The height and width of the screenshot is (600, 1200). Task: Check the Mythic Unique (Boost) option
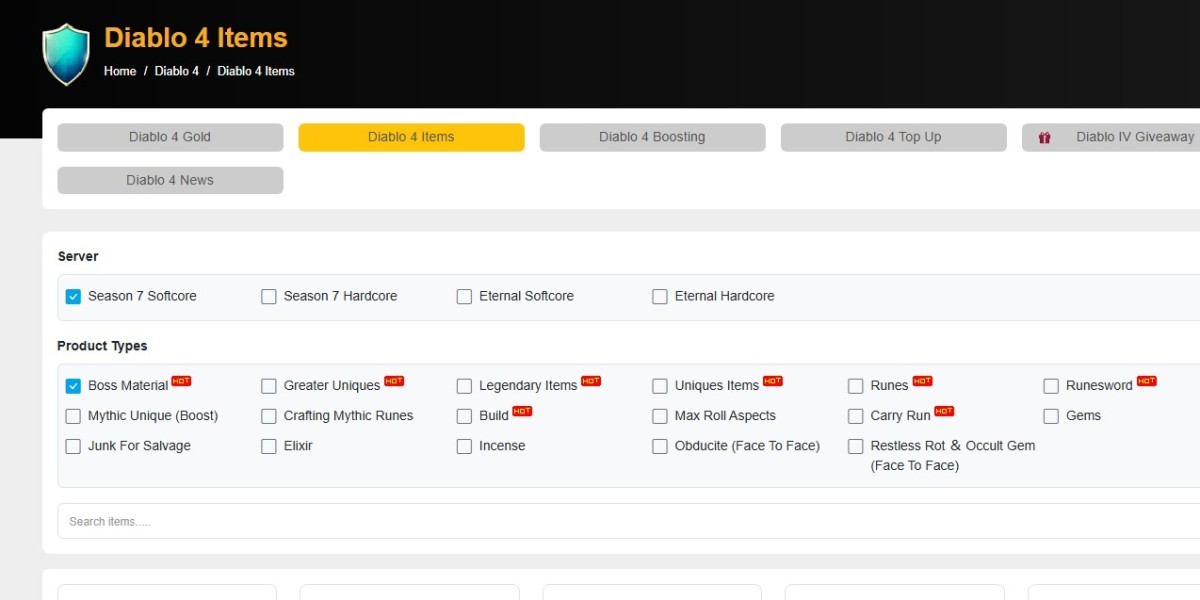[x=73, y=416]
